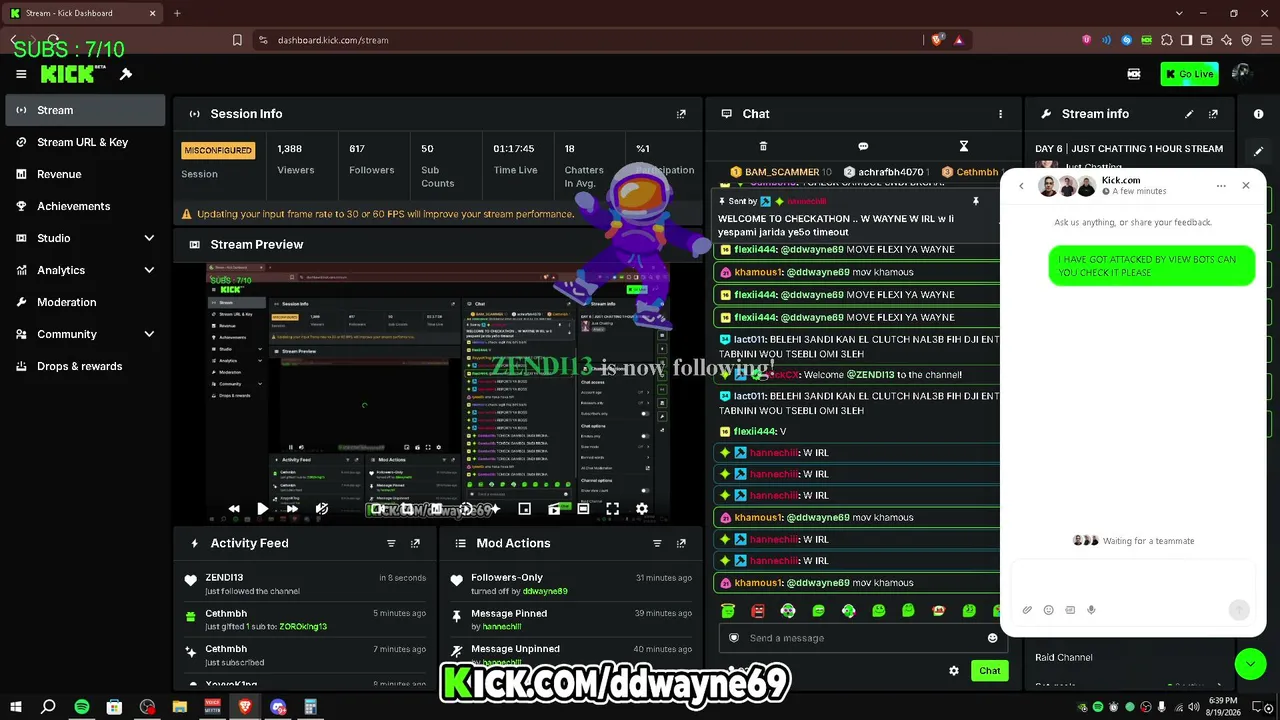Viewport: 1280px width, 720px height.
Task: Click the hourglass icon in Chat toolbar
Action: coord(963,146)
